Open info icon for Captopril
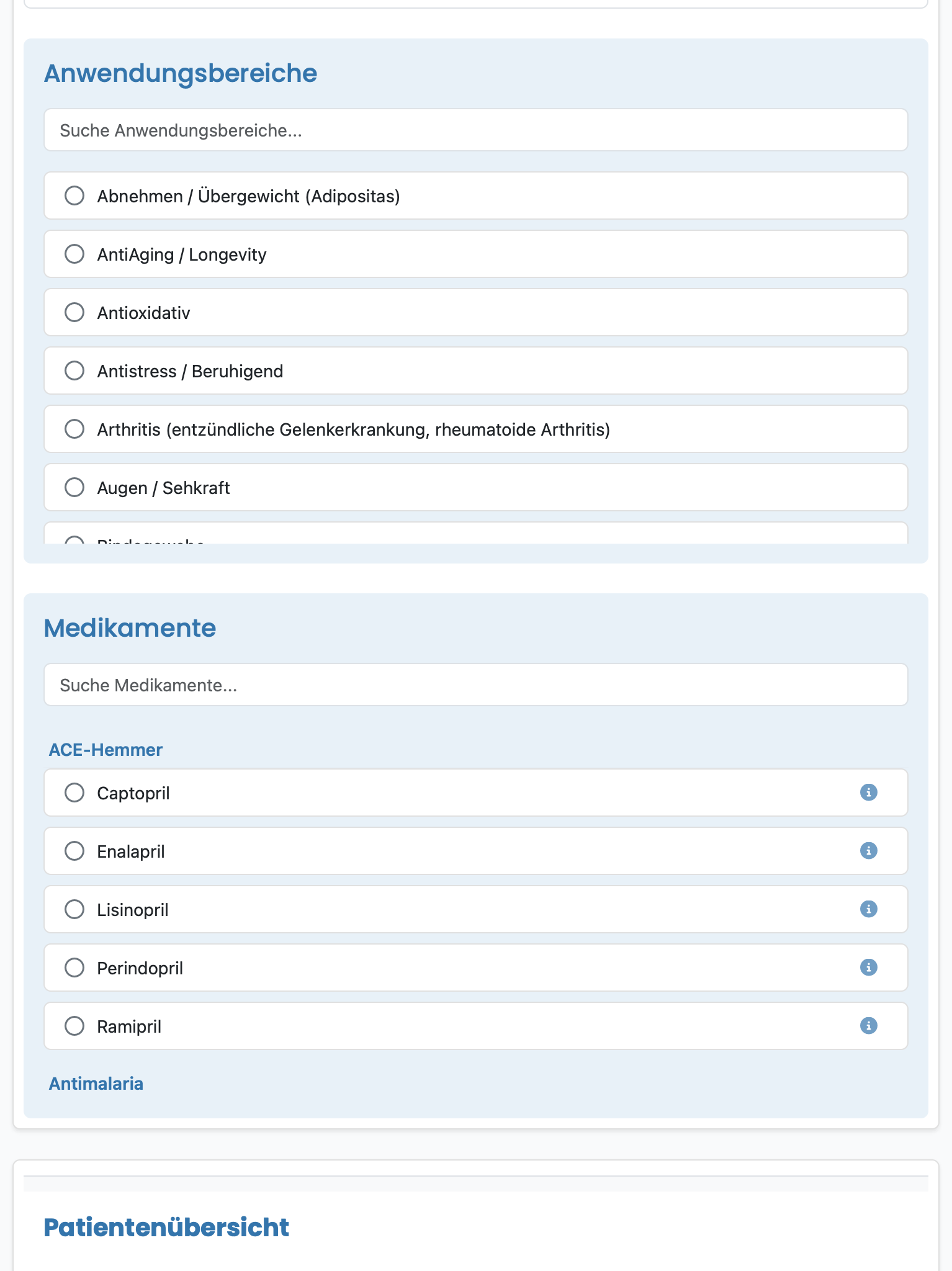This screenshot has height=1271, width=952. click(x=868, y=793)
